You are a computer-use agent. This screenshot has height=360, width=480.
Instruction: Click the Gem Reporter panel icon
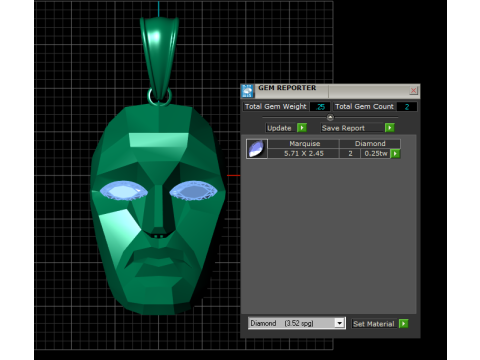pos(247,91)
